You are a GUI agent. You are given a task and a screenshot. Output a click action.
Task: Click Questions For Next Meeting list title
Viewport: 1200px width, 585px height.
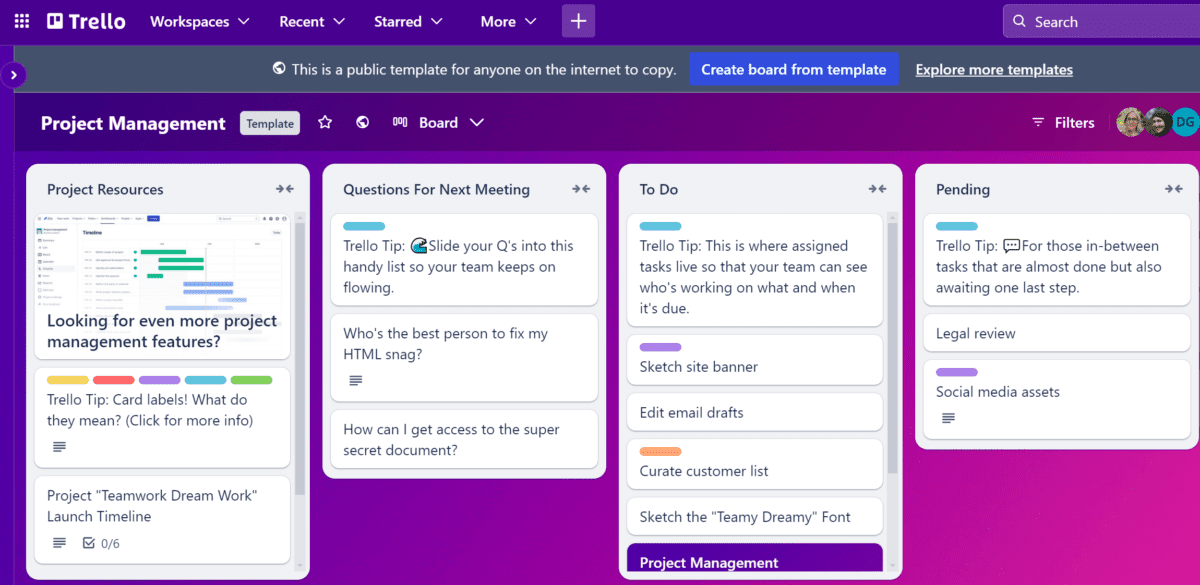436,189
